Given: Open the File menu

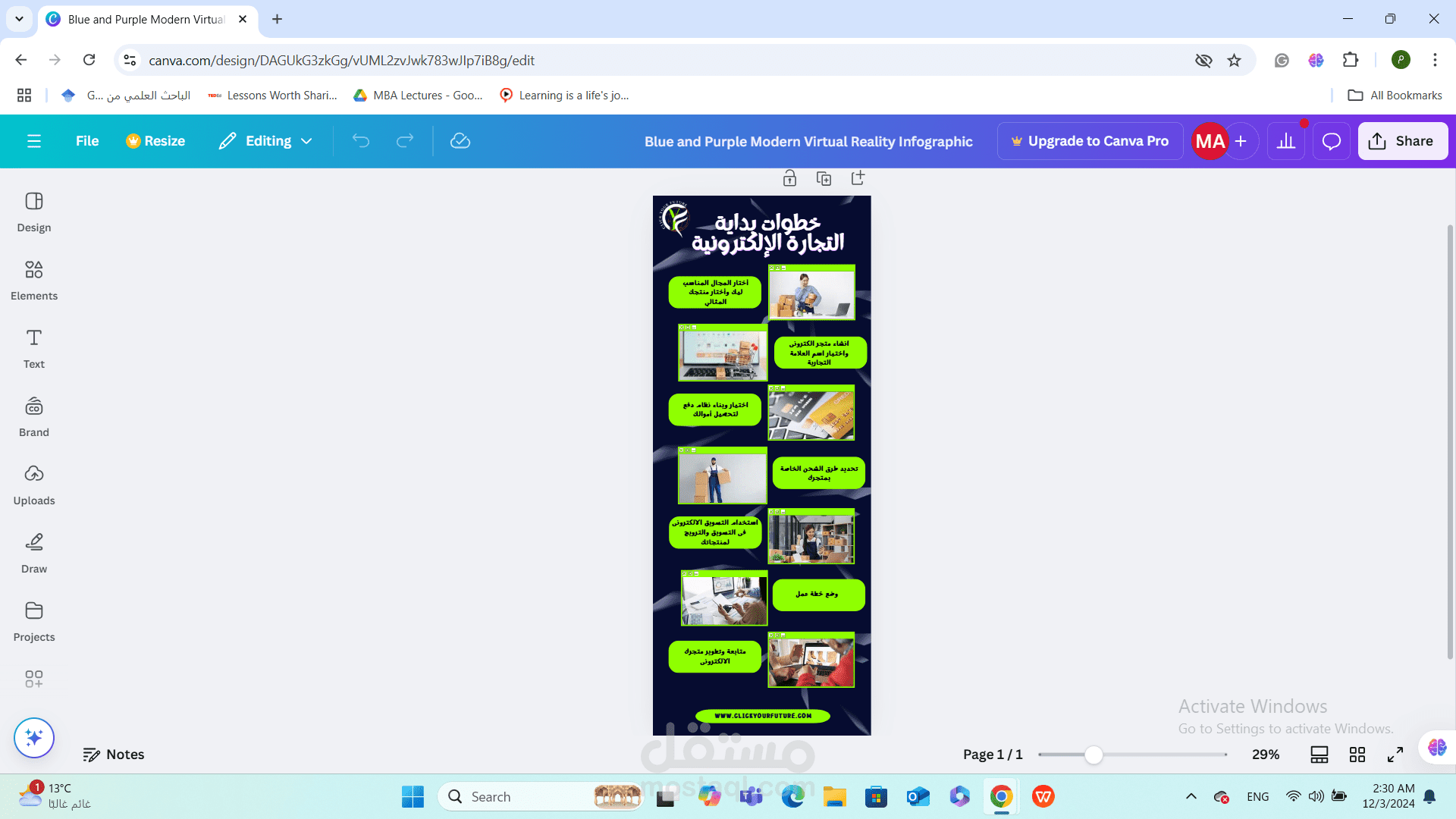Looking at the screenshot, I should pos(87,141).
